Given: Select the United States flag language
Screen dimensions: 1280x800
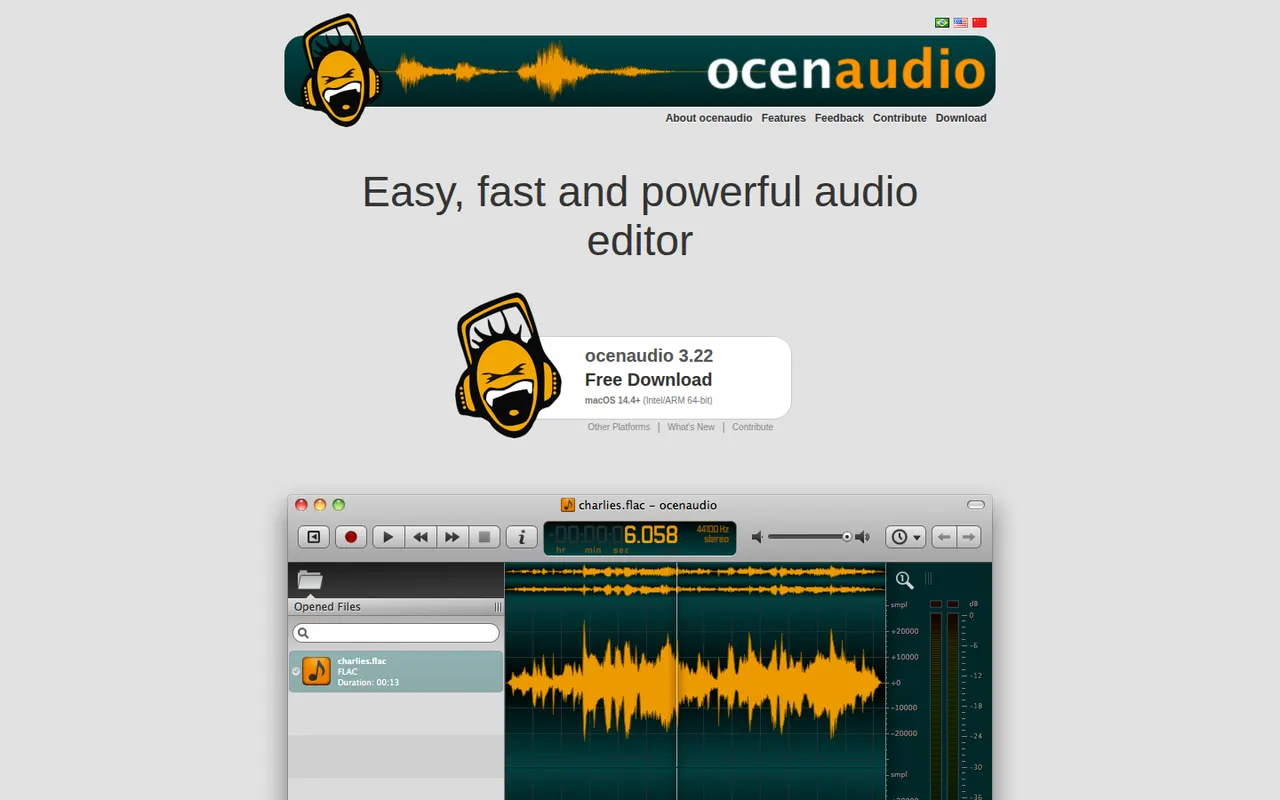Looking at the screenshot, I should coord(960,22).
